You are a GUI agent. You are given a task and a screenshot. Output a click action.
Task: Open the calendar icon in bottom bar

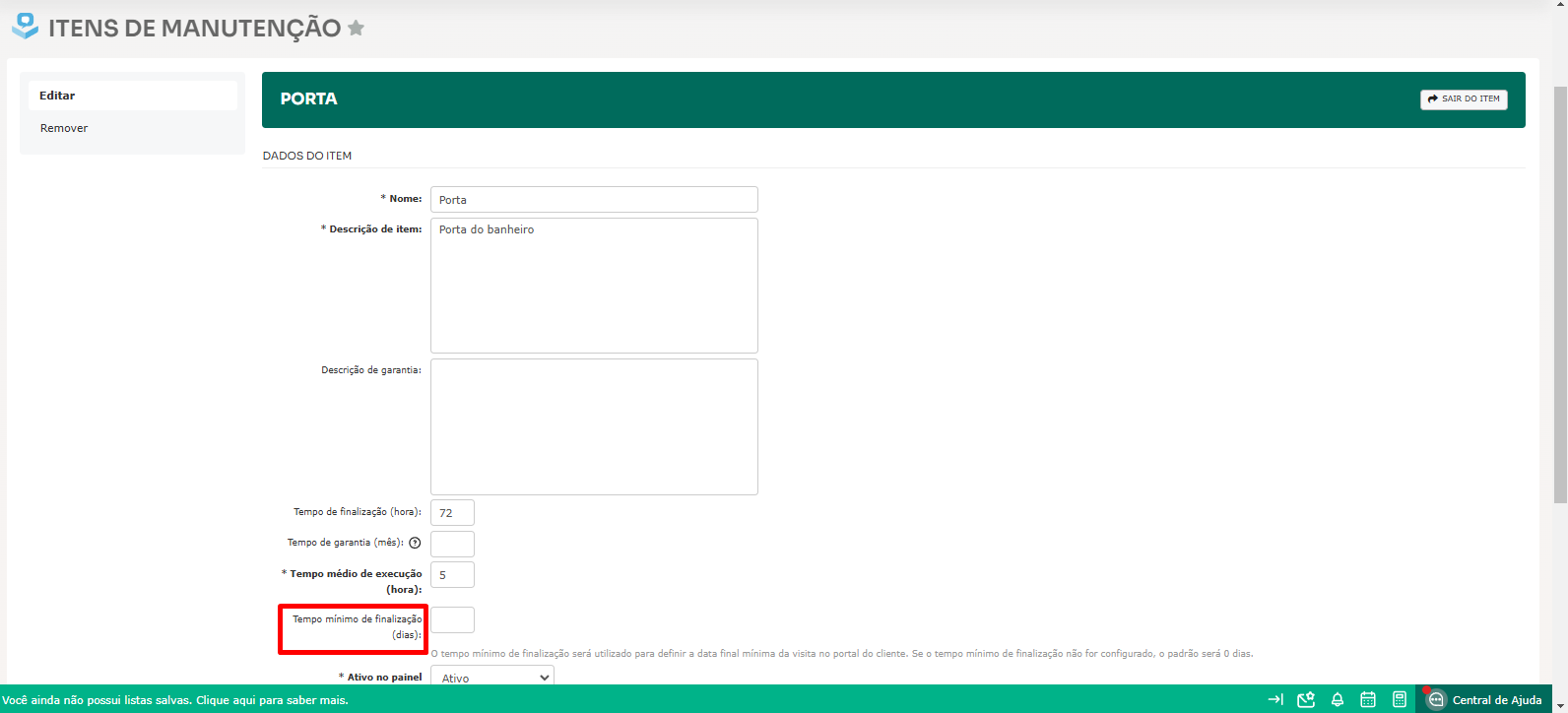click(x=1368, y=699)
